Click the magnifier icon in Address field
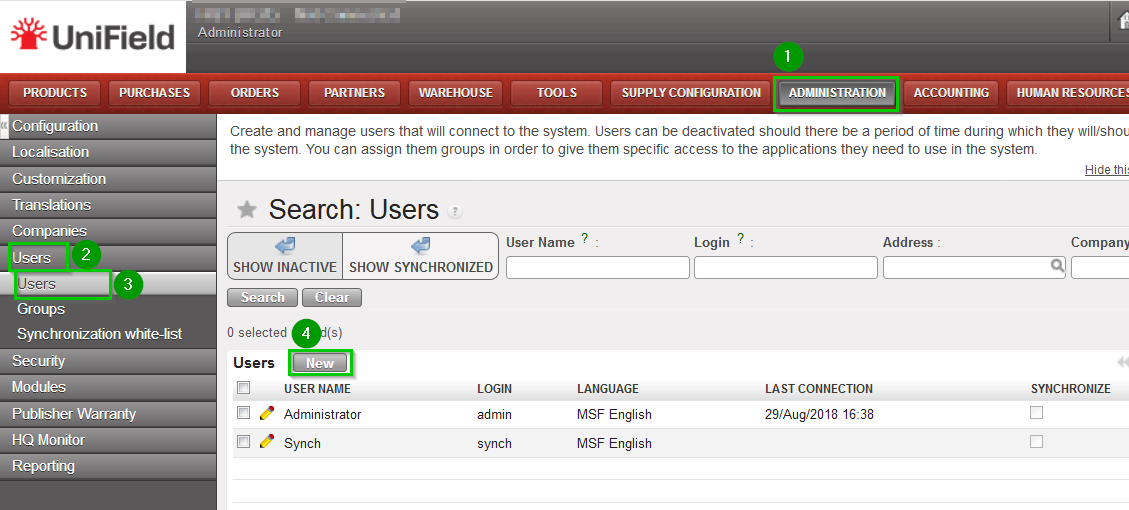The image size is (1129, 510). pos(1057,267)
